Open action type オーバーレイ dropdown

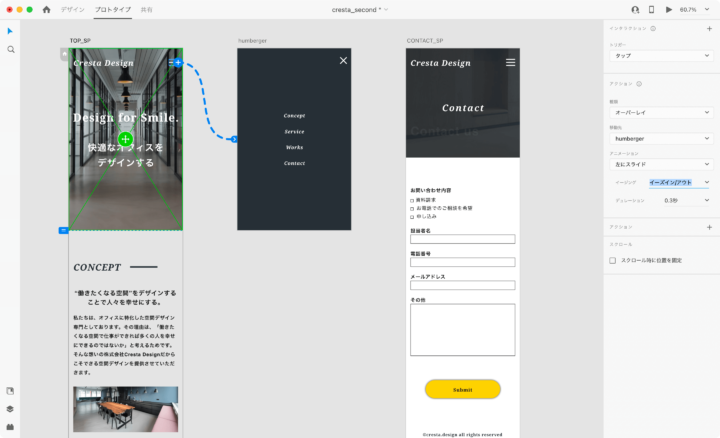(662, 112)
